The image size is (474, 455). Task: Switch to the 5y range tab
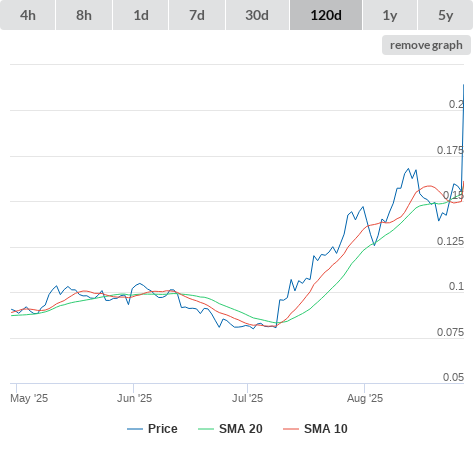445,15
